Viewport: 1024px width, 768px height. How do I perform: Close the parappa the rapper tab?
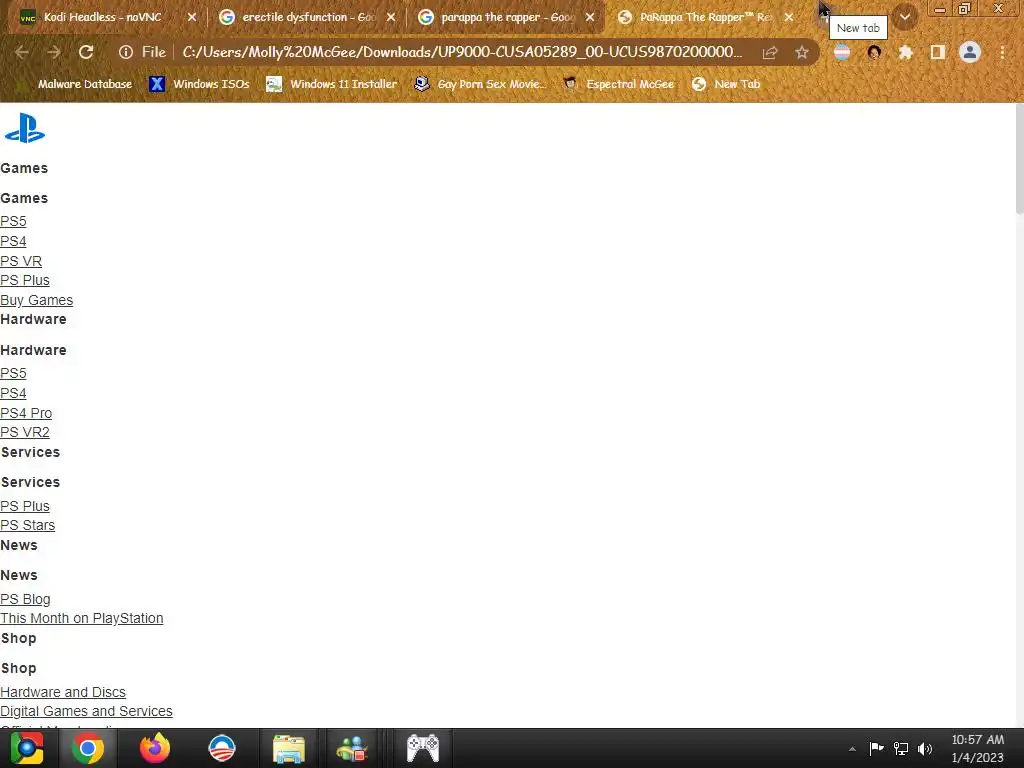[x=590, y=17]
